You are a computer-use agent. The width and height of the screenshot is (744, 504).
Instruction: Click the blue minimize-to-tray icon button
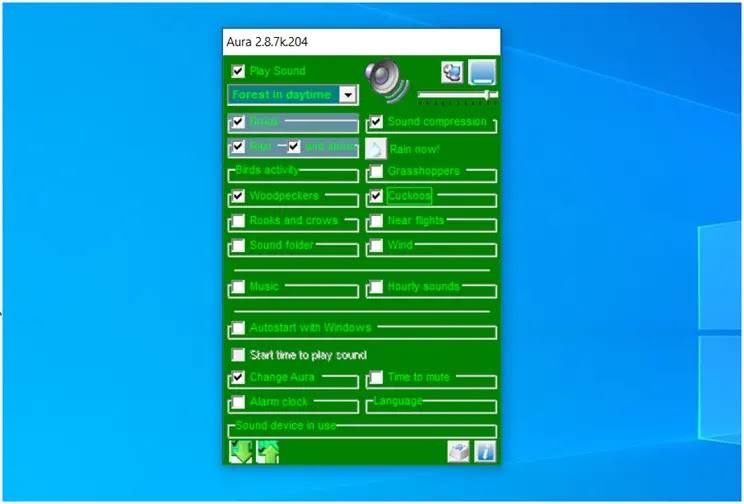click(x=482, y=72)
